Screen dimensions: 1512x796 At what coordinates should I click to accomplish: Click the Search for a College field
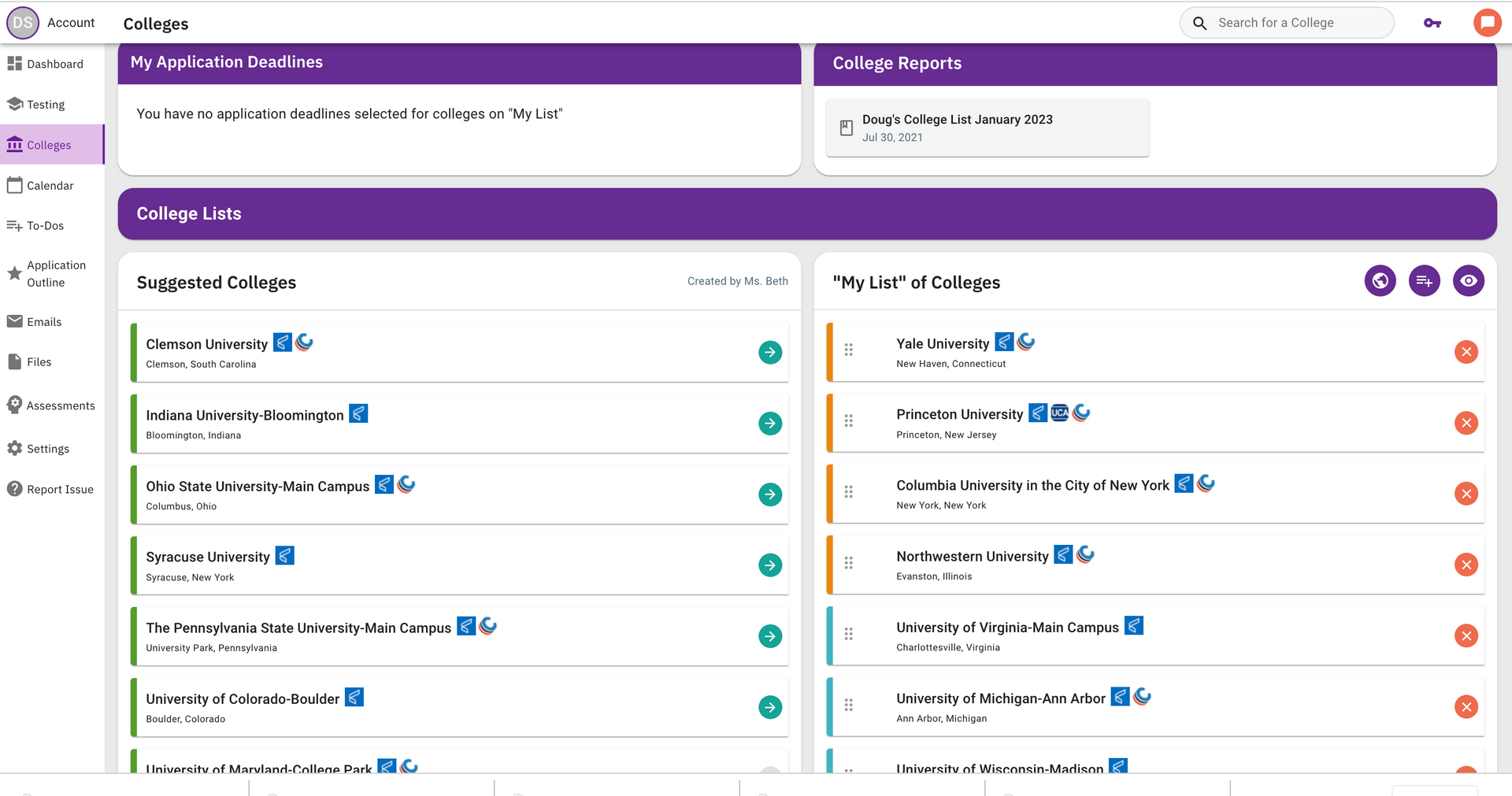[1299, 23]
